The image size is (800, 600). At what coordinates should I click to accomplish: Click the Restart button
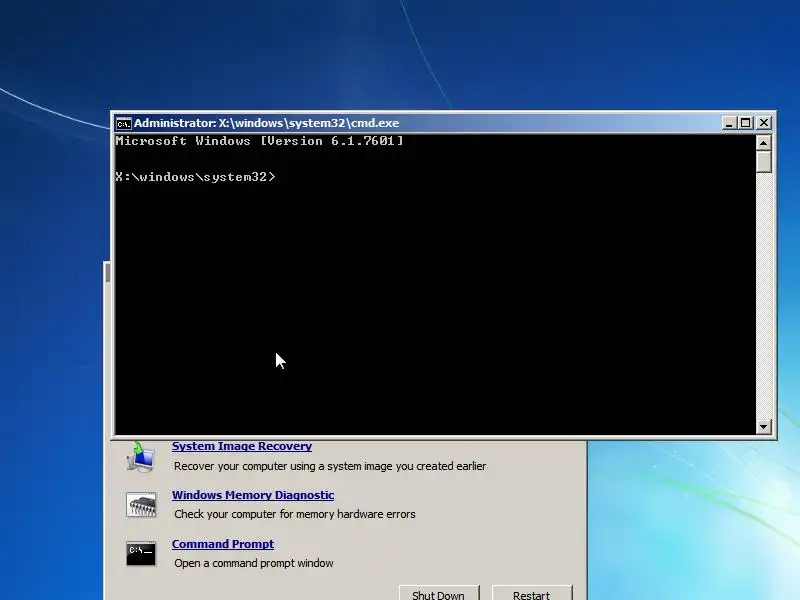[x=532, y=594]
